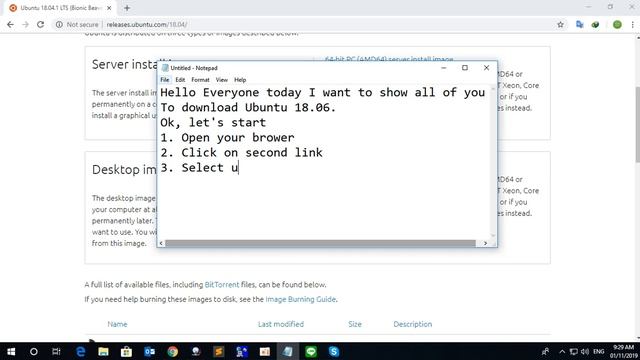
Task: Open the People icon in system tray
Action: pos(545,351)
